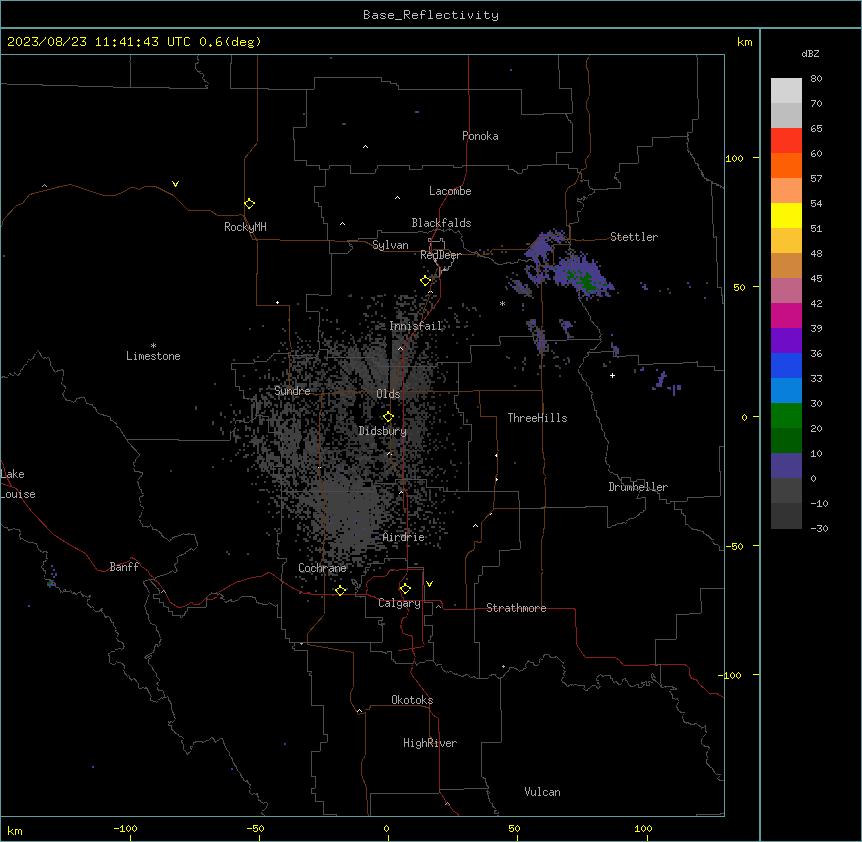Click the Limestone label

click(x=153, y=356)
